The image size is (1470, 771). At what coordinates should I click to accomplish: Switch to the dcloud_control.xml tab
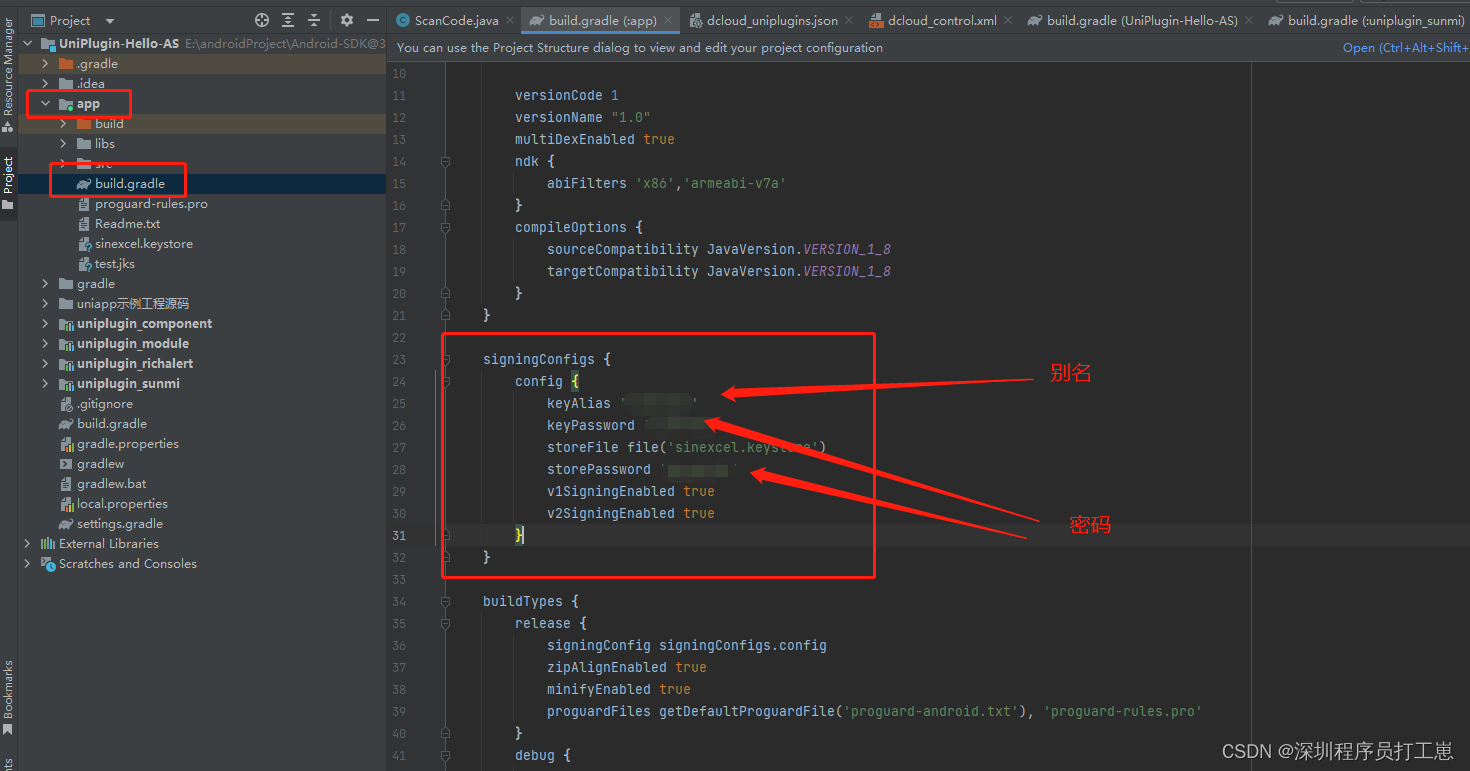point(942,20)
